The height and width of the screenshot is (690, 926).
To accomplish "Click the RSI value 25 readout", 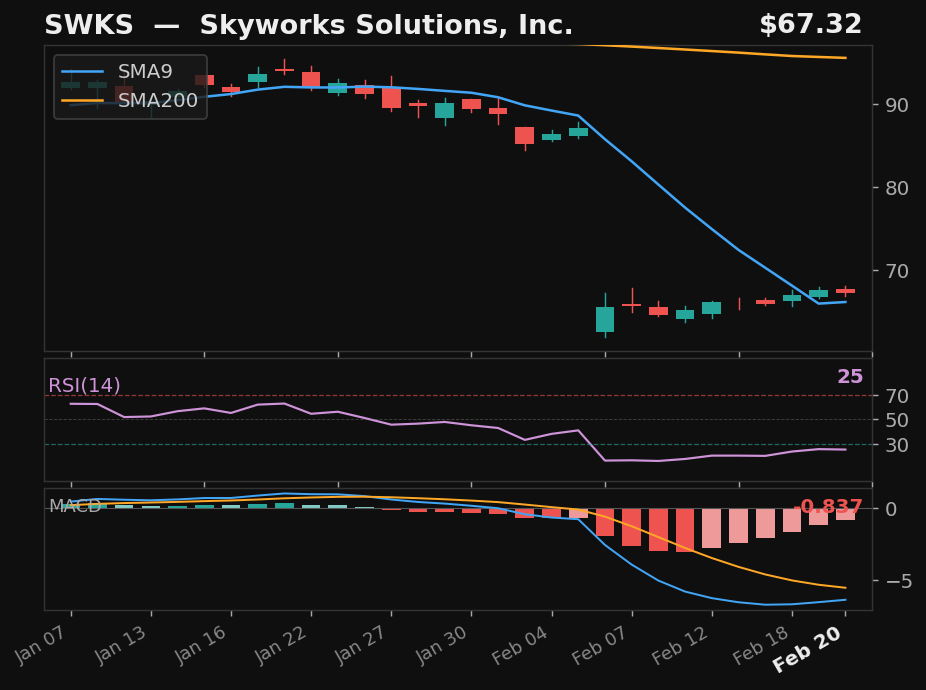I will [x=850, y=376].
